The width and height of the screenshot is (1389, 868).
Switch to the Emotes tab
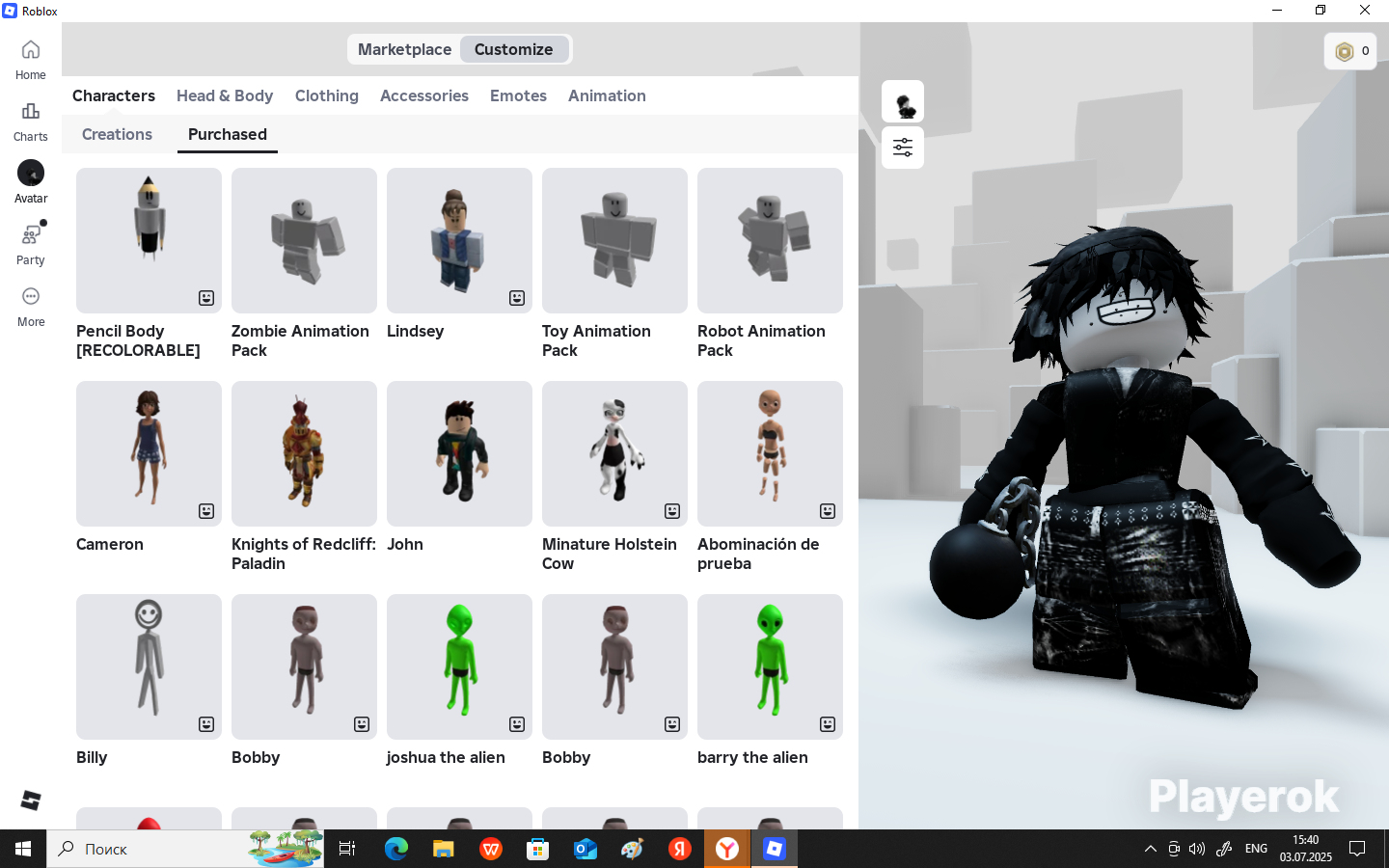click(x=518, y=95)
